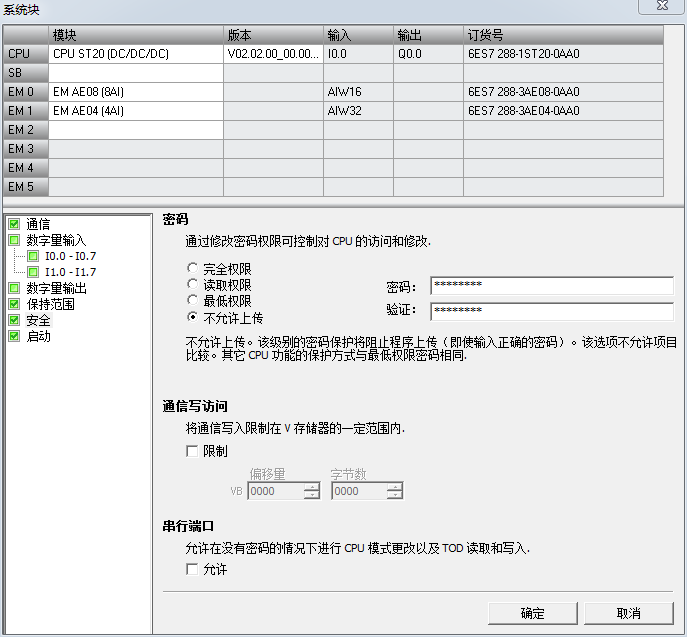687x637 pixels.
Task: Enable the 限制 checkbox under 通信写访问
Action: pyautogui.click(x=192, y=451)
